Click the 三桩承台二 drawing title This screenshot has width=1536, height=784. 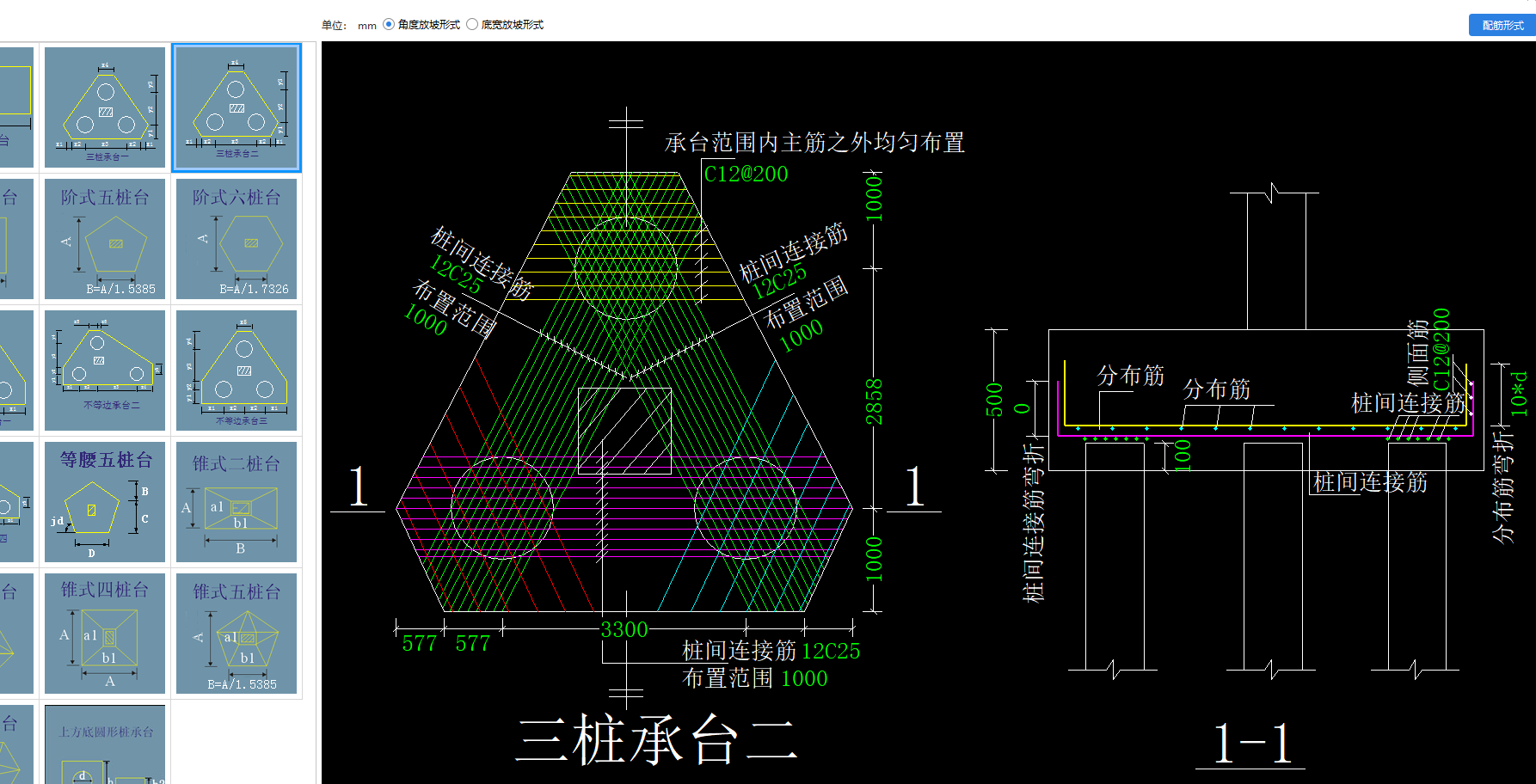(x=657, y=741)
